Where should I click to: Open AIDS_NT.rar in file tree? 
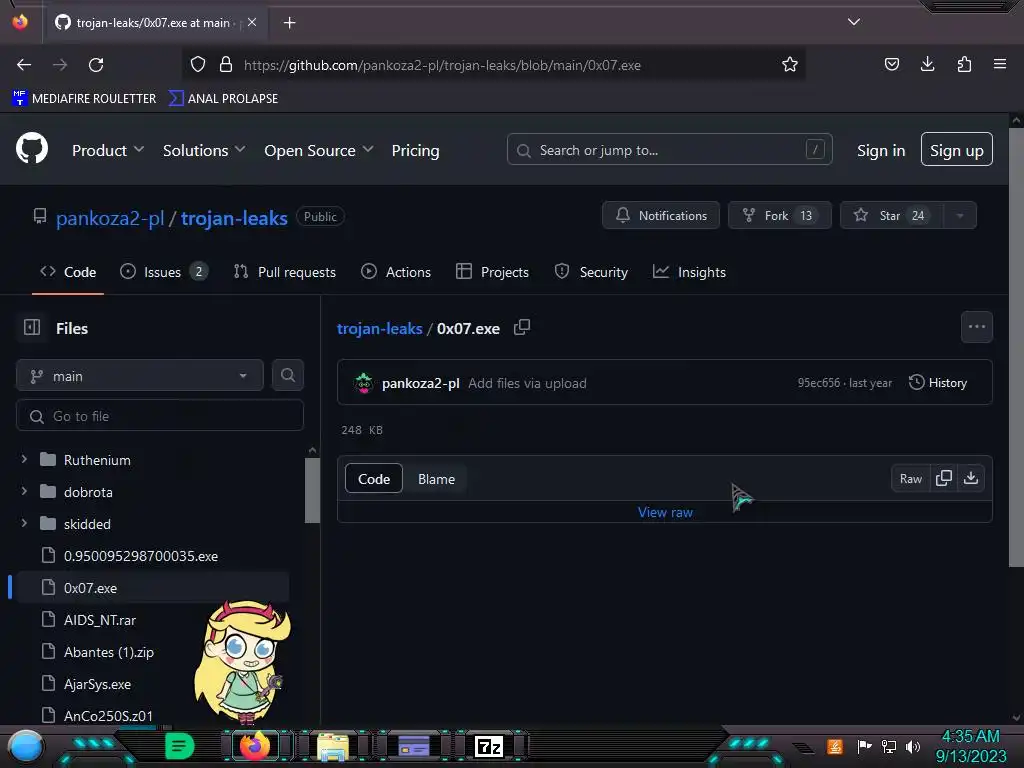(100, 620)
